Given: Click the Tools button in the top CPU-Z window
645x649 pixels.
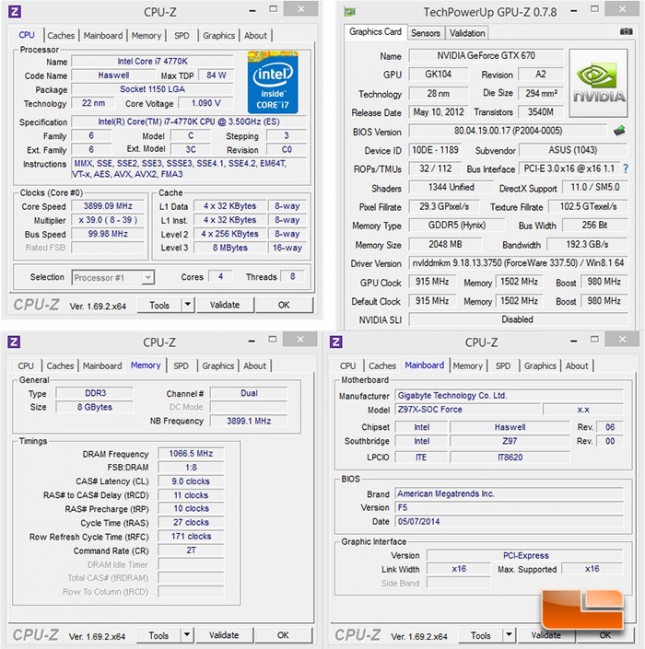Looking at the screenshot, I should coord(159,305).
